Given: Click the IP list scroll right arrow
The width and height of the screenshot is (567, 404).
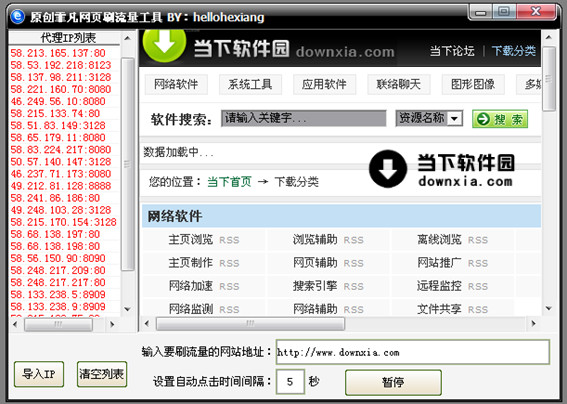Looking at the screenshot, I should tap(112, 324).
